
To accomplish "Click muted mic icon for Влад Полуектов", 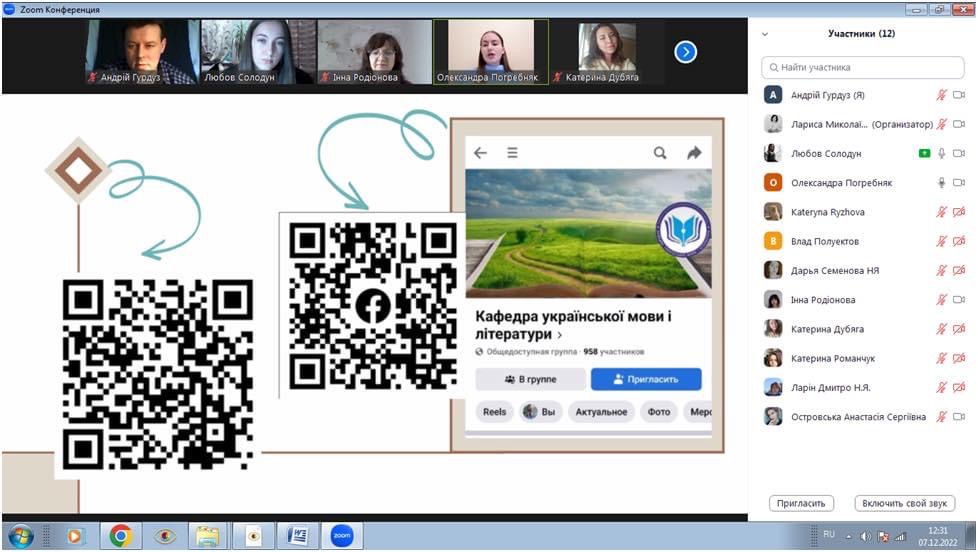I will click(x=941, y=241).
